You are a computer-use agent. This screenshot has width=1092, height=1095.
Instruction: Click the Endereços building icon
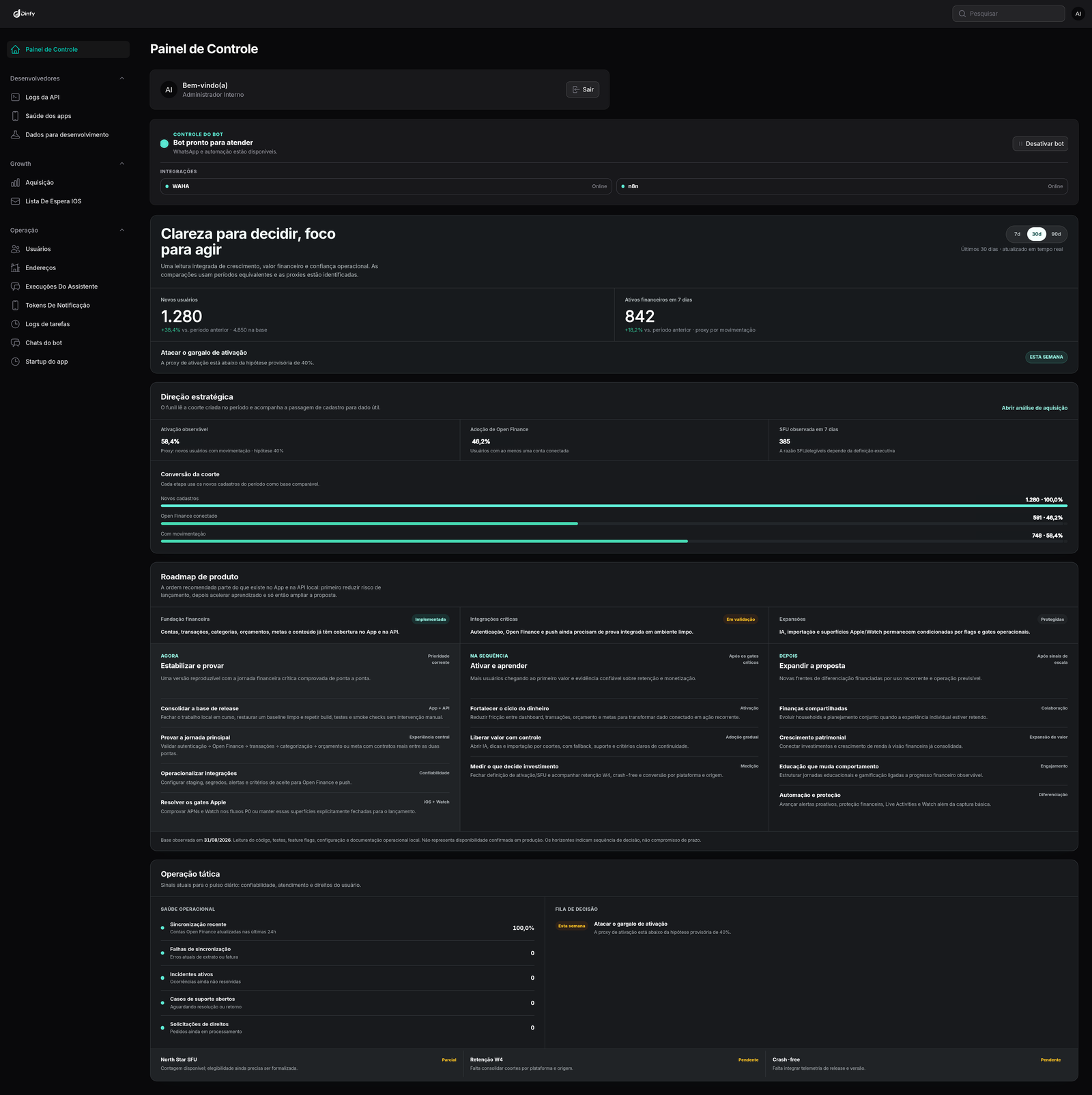(16, 267)
